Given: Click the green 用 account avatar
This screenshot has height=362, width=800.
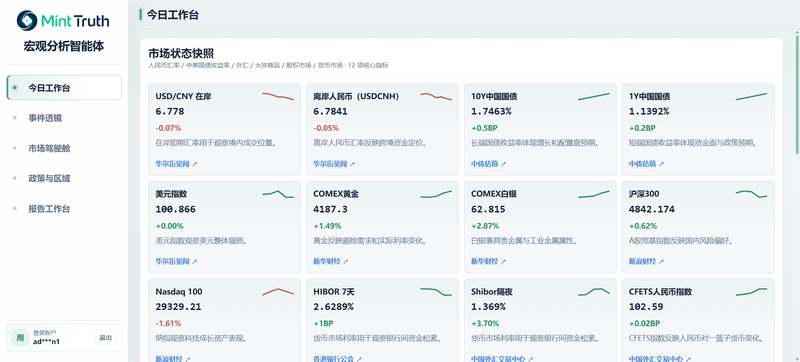Looking at the screenshot, I should 20,338.
